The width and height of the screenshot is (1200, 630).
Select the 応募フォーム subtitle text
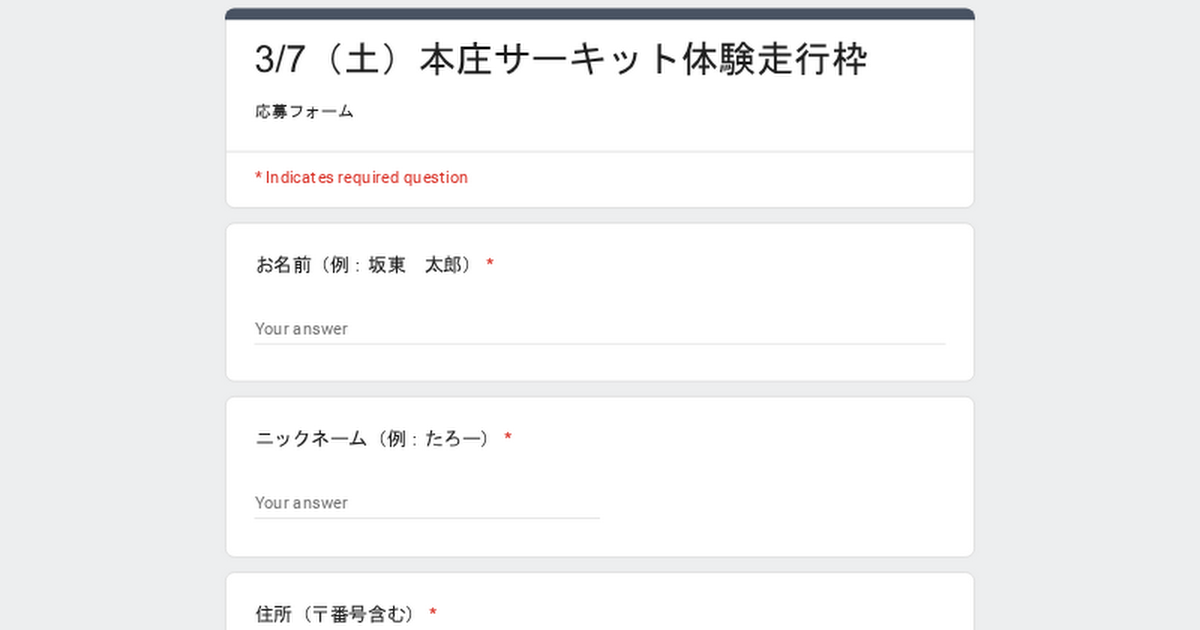click(x=304, y=112)
